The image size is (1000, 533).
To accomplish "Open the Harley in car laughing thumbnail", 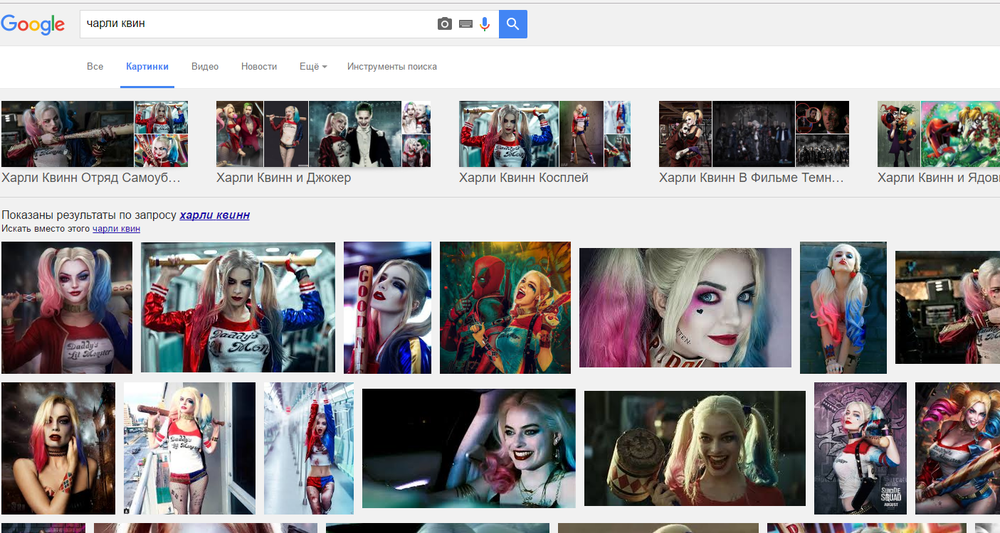I will point(469,448).
